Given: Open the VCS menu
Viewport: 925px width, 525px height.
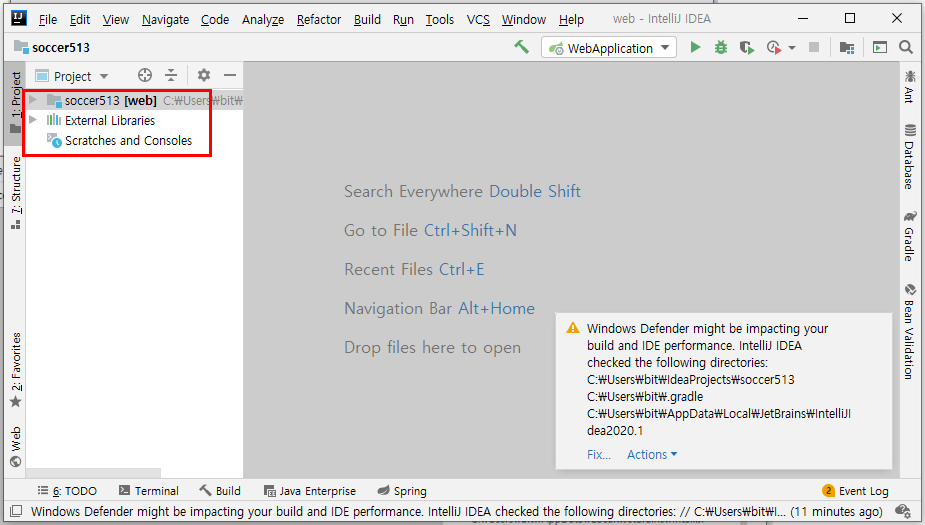Looking at the screenshot, I should point(478,19).
